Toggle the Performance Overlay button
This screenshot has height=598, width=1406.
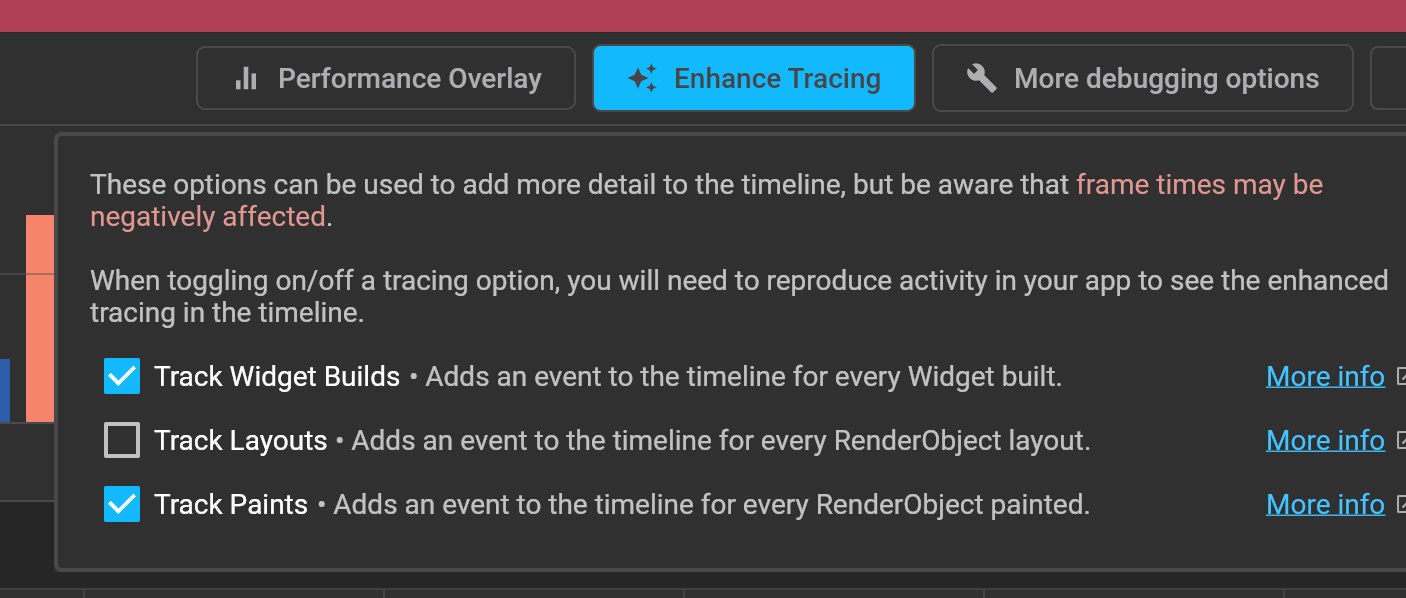coord(386,78)
